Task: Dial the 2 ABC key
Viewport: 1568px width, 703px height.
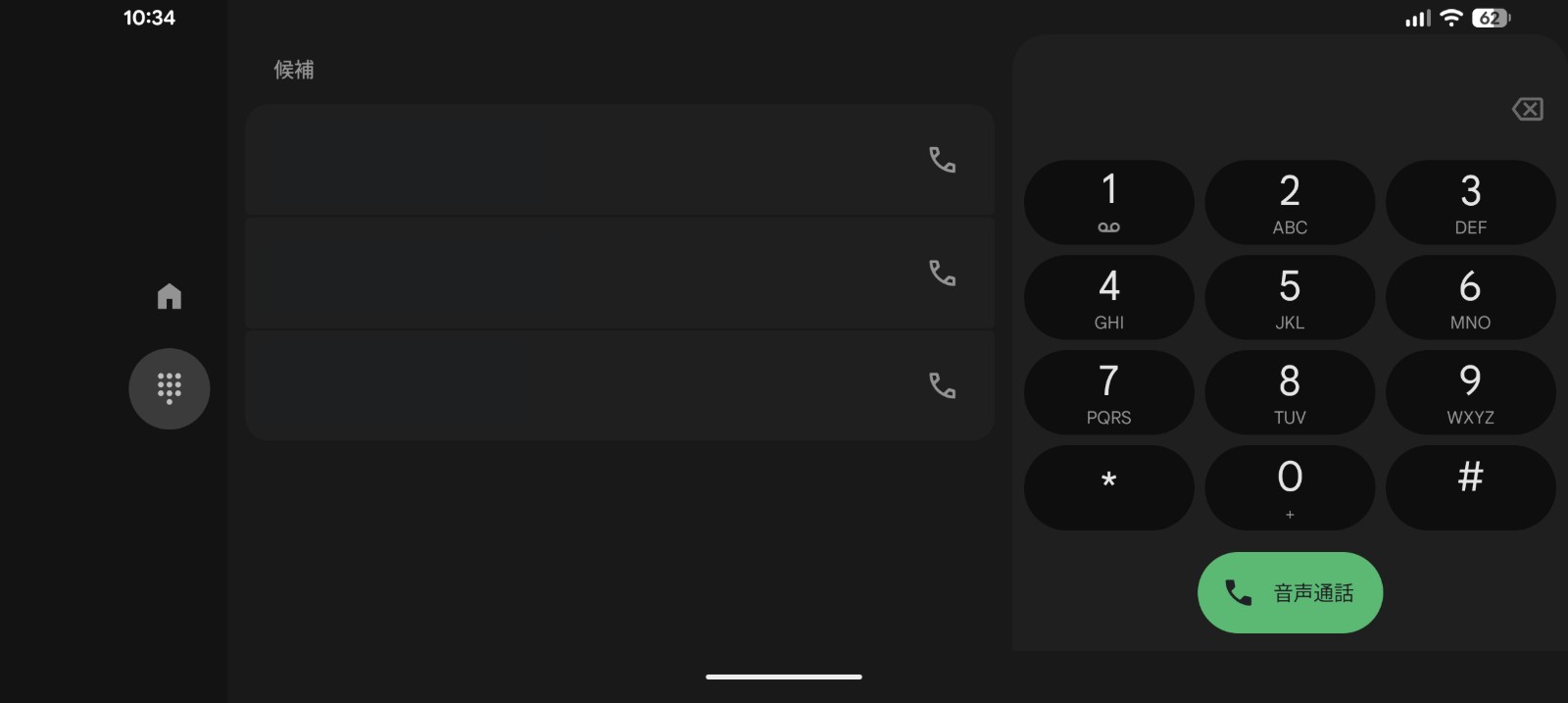Action: pyautogui.click(x=1290, y=203)
